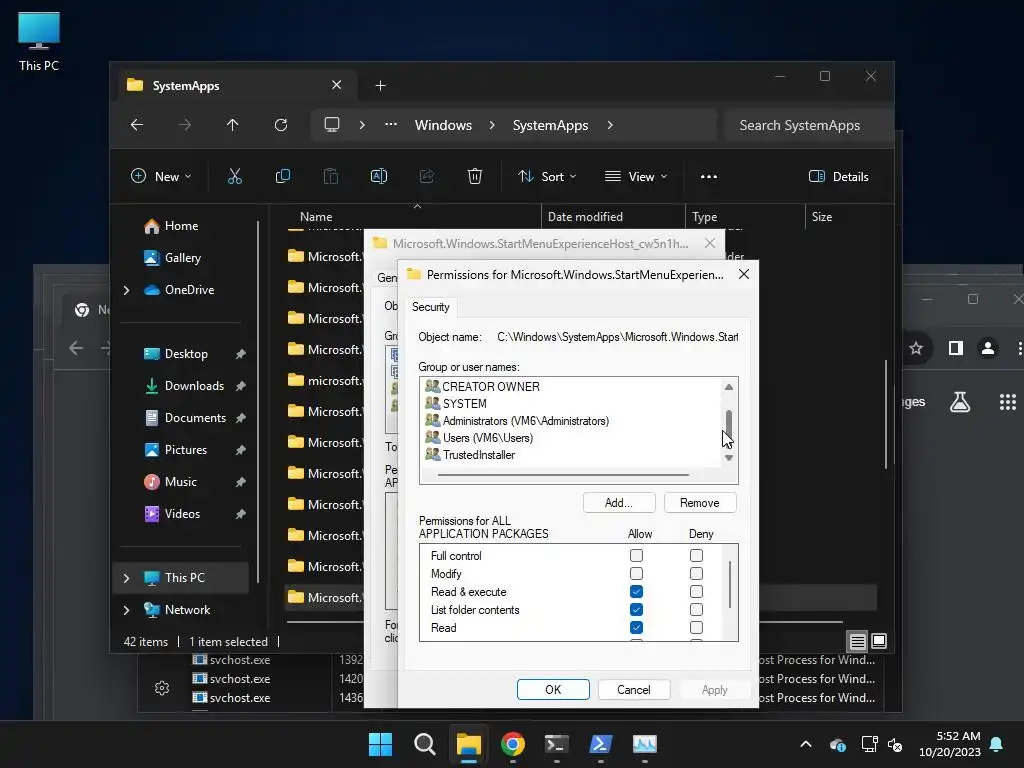The width and height of the screenshot is (1024, 768).
Task: Click the Rename icon in File Explorer toolbar
Action: pos(379,176)
